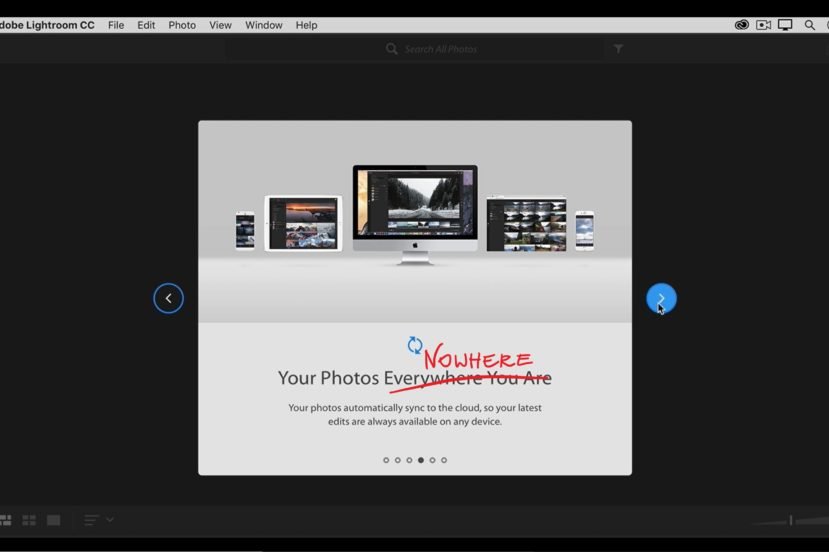This screenshot has width=829, height=552.
Task: Open Adobe Lightroom CC app menu
Action: tap(48, 25)
